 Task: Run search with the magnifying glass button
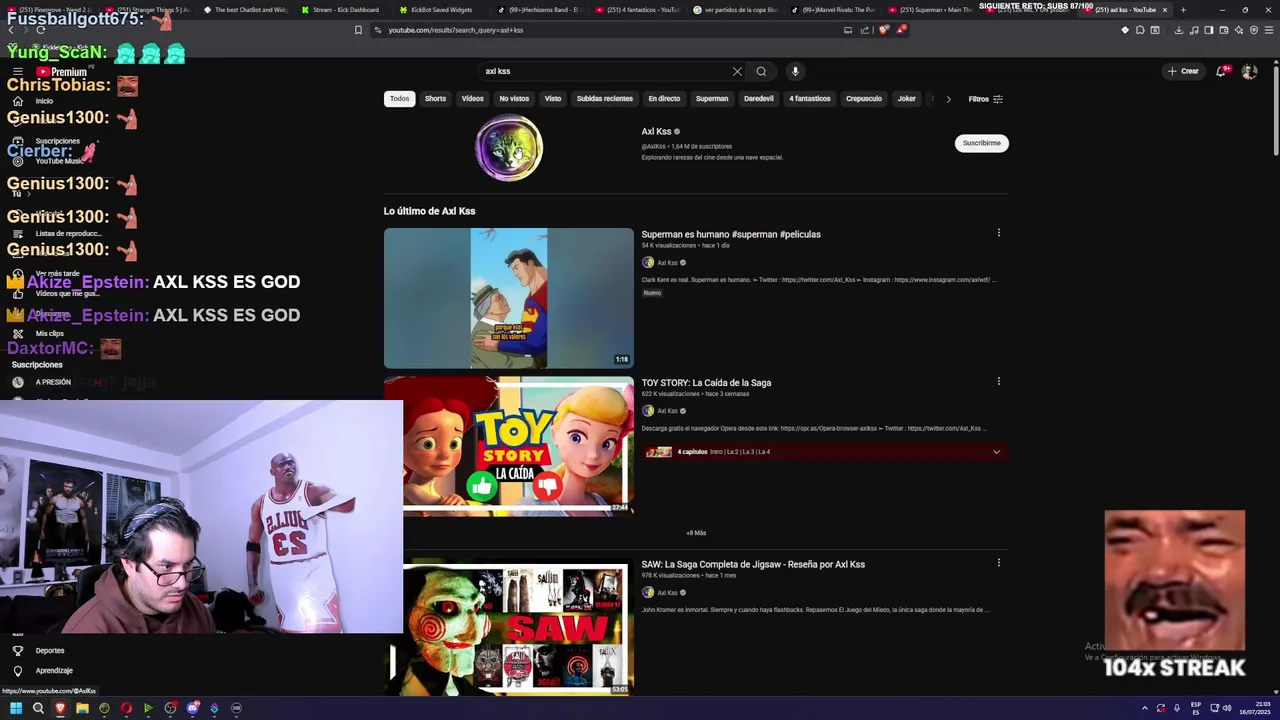point(761,71)
